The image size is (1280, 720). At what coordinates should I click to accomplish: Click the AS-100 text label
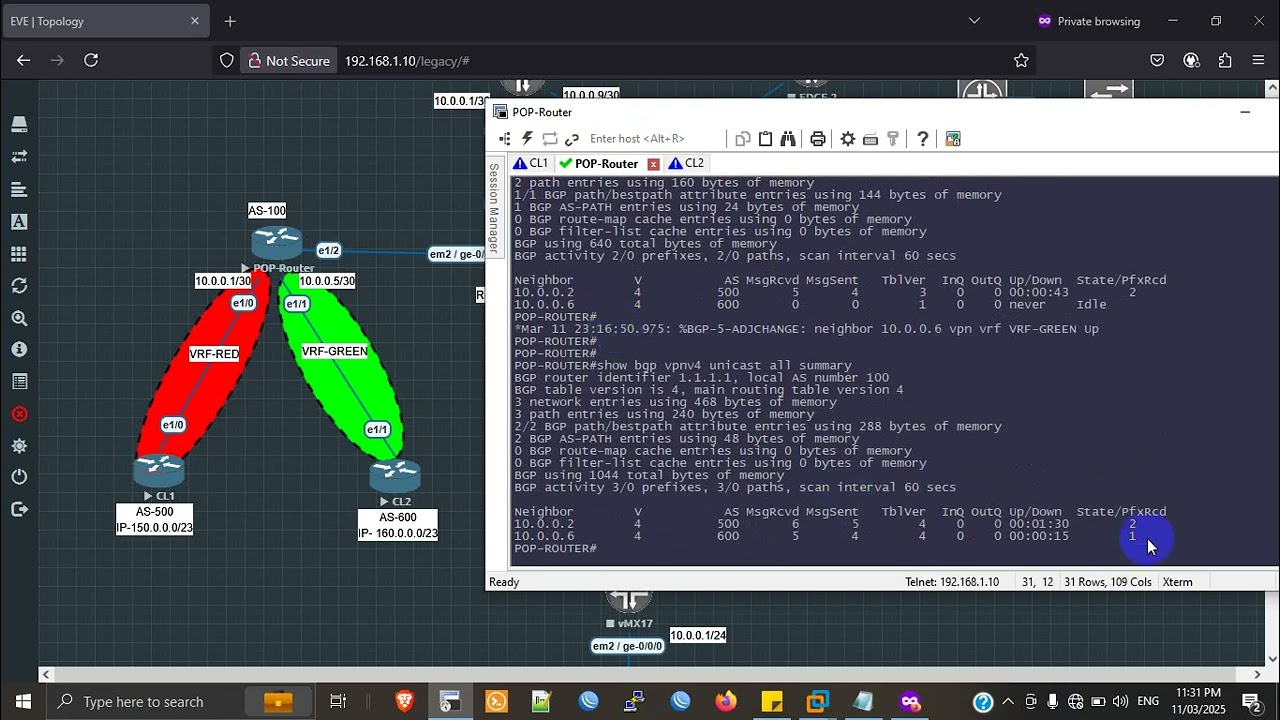coord(267,210)
